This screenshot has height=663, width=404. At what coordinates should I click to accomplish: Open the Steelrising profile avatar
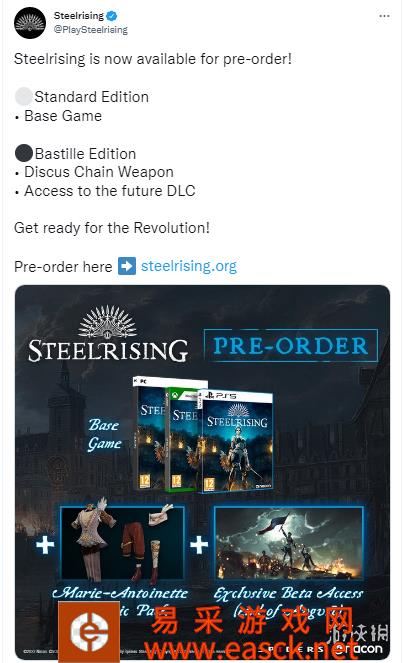pyautogui.click(x=30, y=23)
